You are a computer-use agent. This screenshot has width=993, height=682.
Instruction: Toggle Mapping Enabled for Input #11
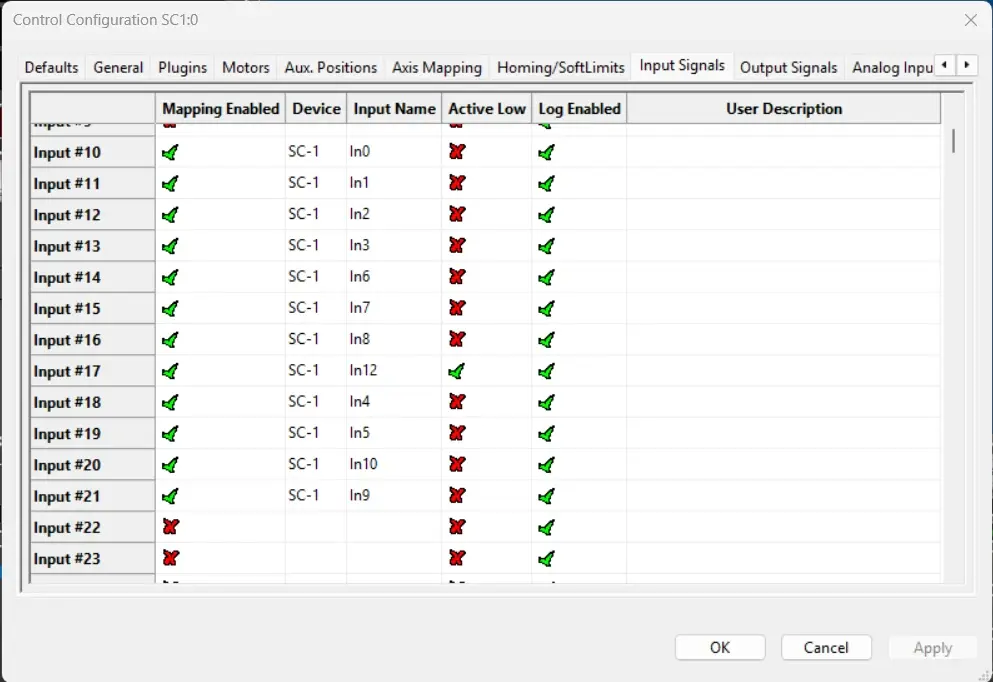(x=170, y=184)
